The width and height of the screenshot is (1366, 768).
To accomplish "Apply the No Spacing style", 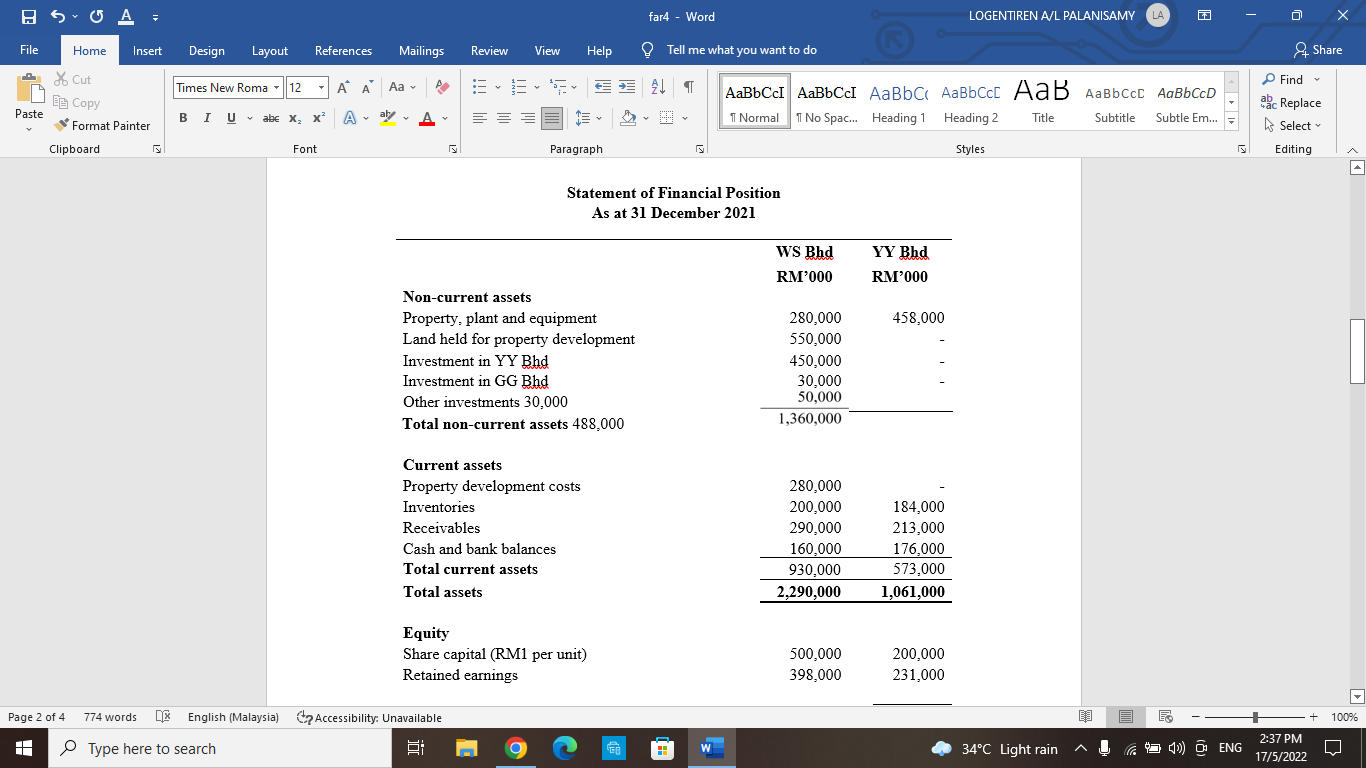I will click(825, 101).
